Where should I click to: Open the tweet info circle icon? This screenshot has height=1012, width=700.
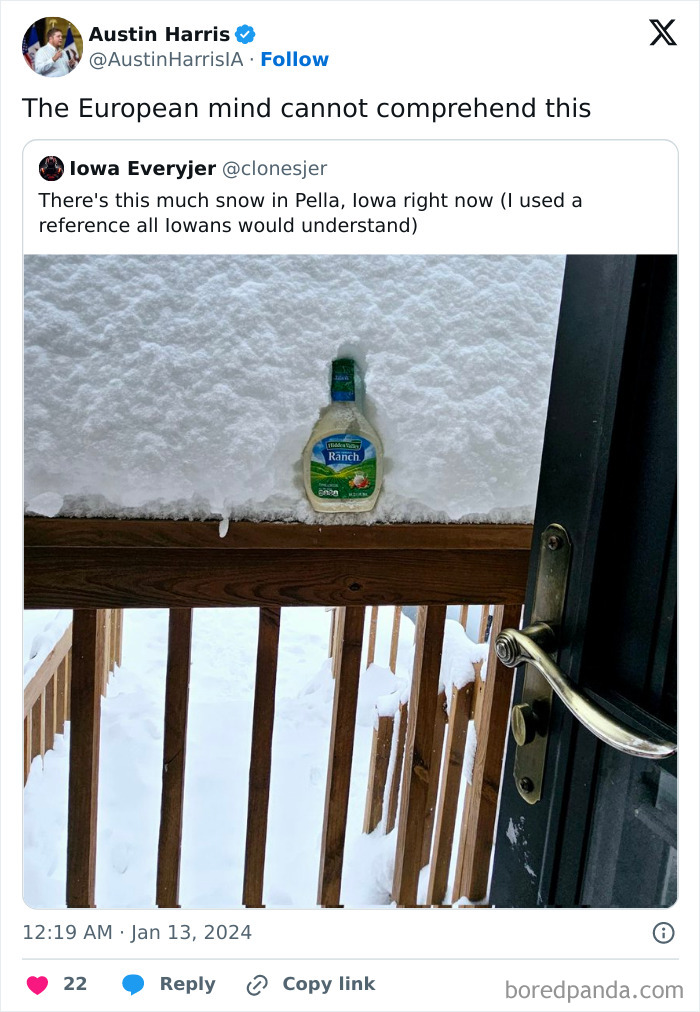coord(663,933)
